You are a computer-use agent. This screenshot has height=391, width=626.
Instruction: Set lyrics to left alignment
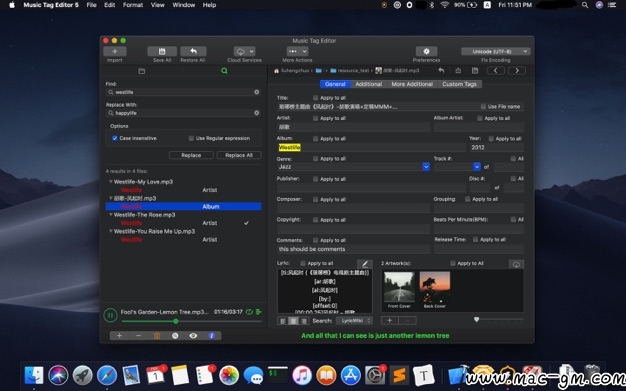tap(283, 321)
